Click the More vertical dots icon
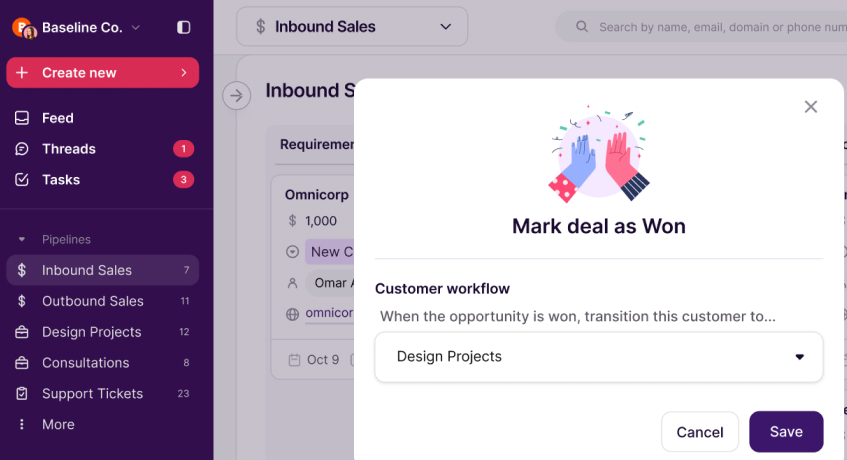Screen dimensions: 847x460 pyautogui.click(x=22, y=425)
